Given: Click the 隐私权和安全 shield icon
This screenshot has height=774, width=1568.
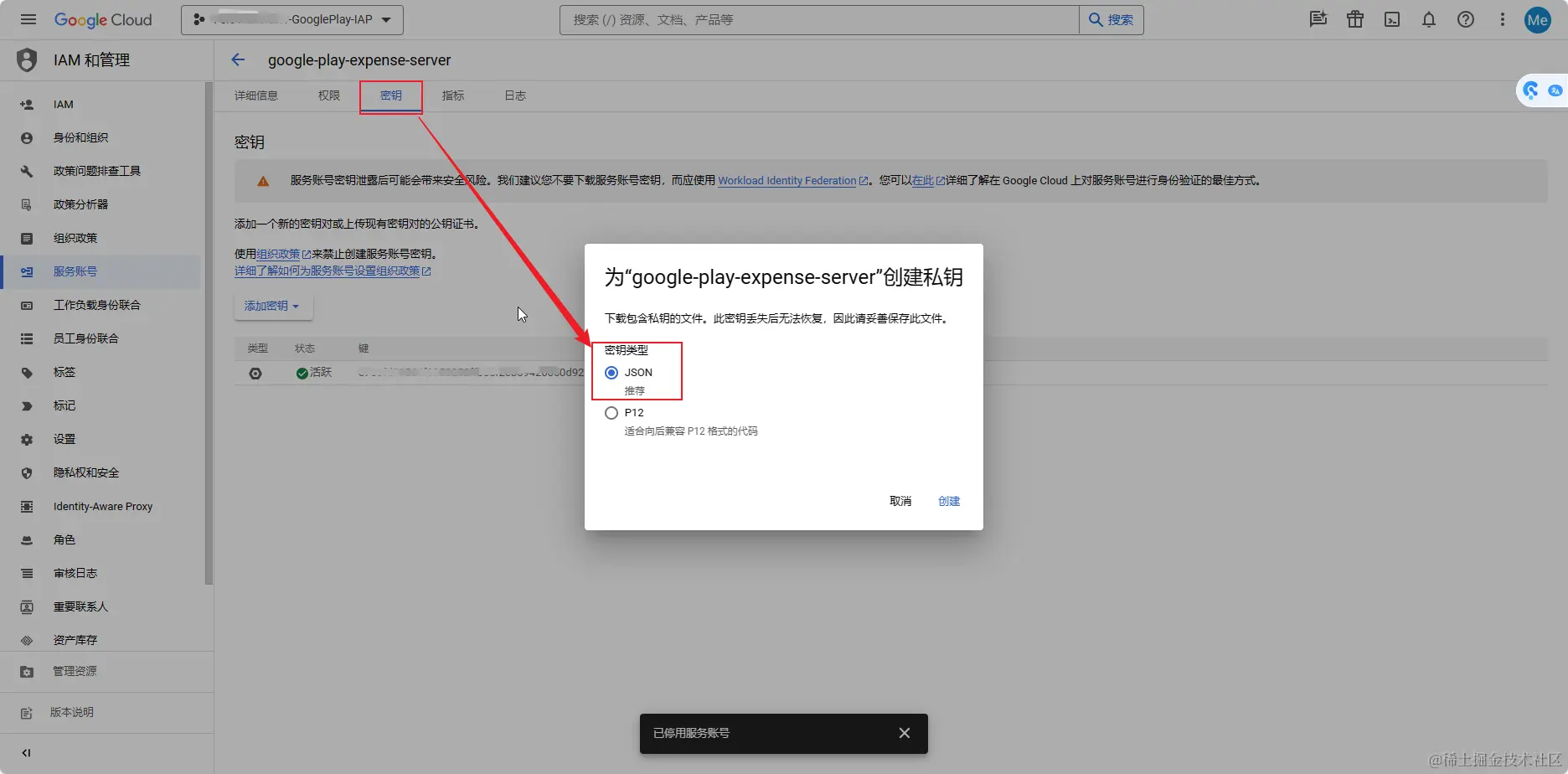Looking at the screenshot, I should pyautogui.click(x=27, y=472).
